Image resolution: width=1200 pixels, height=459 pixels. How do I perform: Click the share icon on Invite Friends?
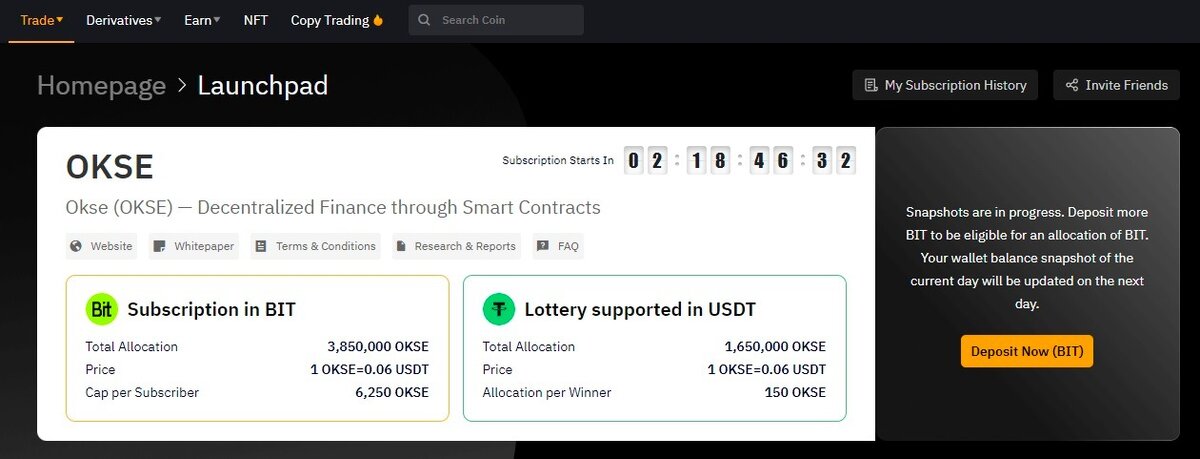coord(1072,85)
